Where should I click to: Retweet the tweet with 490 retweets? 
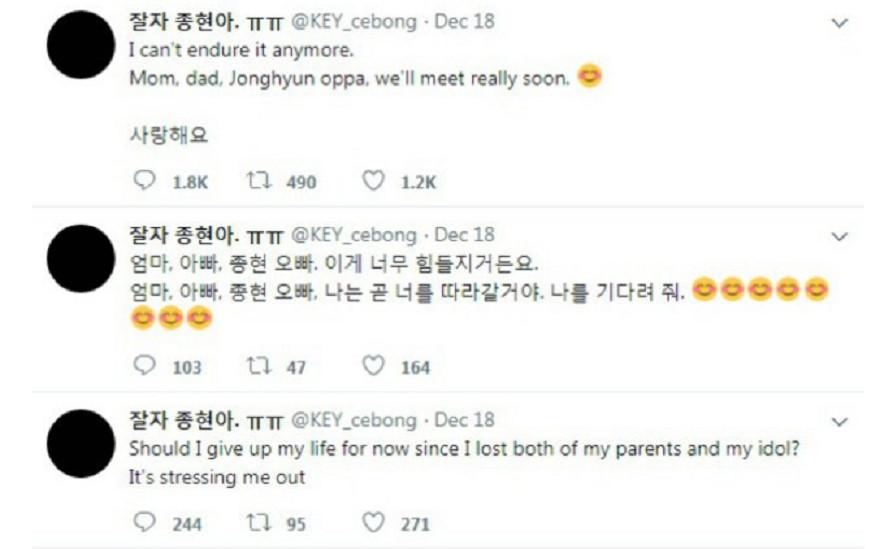click(258, 181)
